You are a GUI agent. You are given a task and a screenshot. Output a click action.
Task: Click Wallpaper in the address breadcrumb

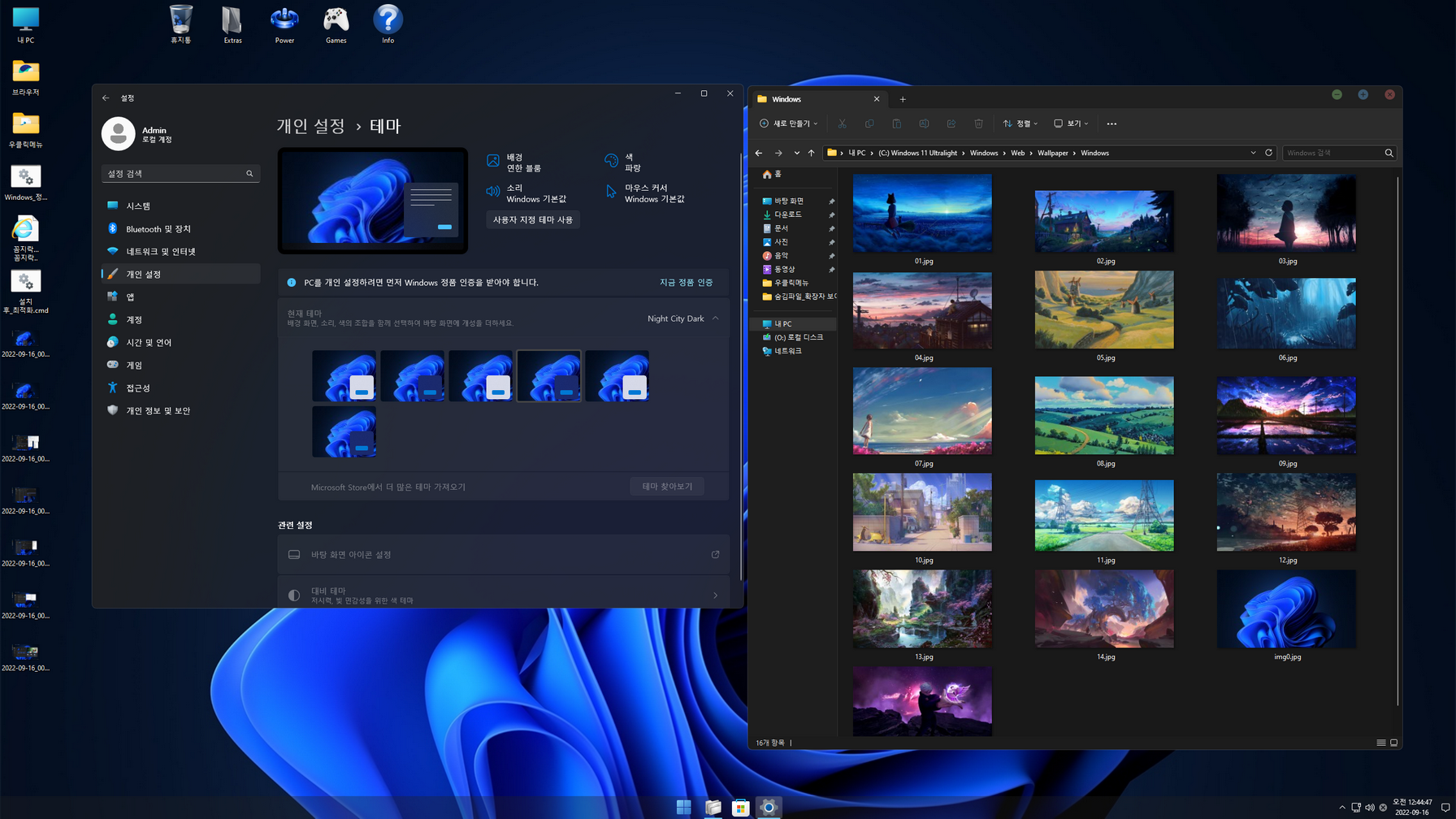tap(1052, 153)
